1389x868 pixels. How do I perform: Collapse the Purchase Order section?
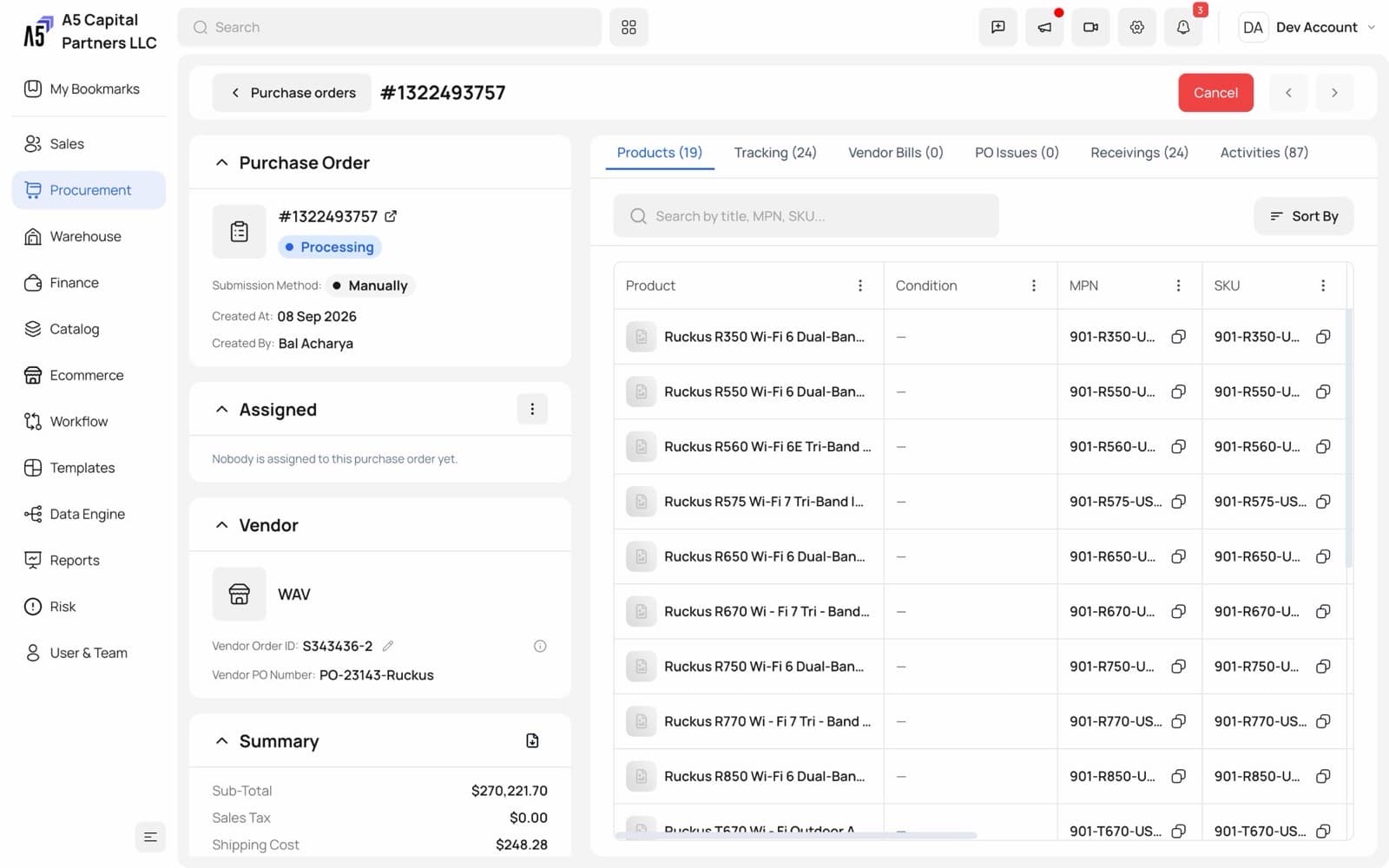click(x=222, y=162)
